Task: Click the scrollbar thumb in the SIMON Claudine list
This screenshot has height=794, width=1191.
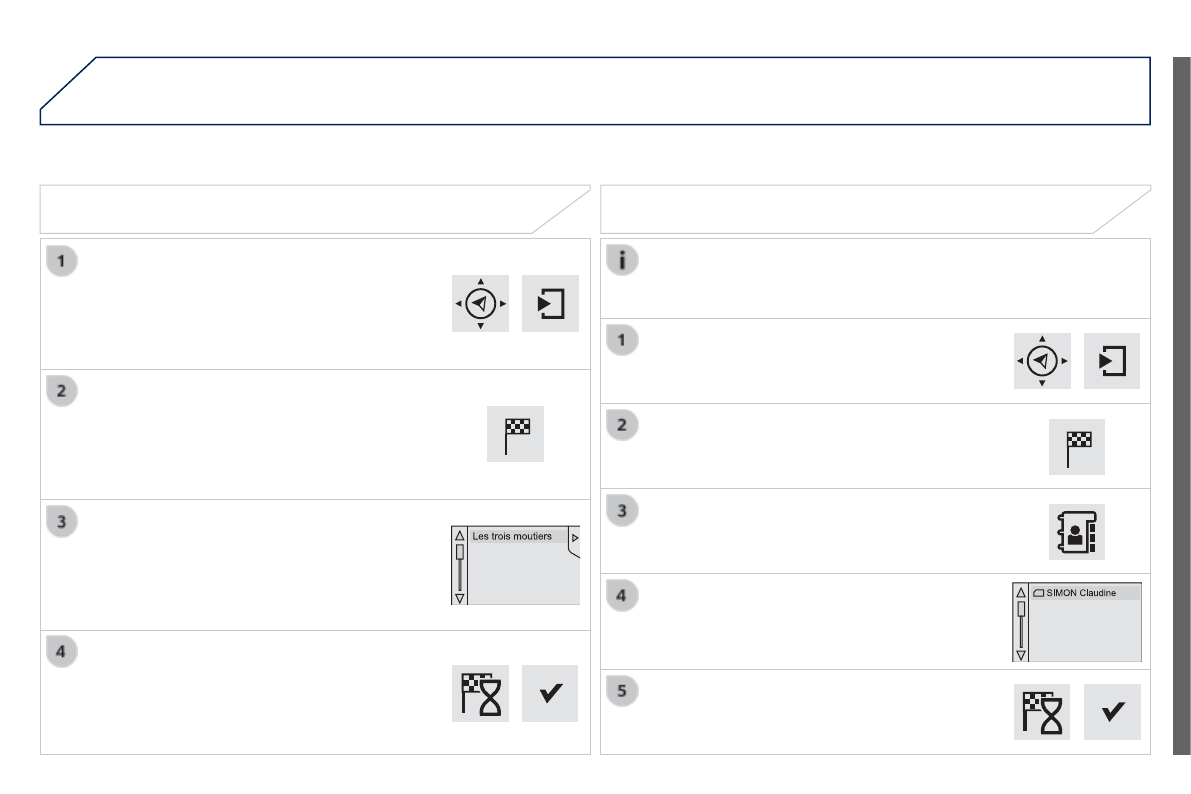Action: click(1021, 609)
